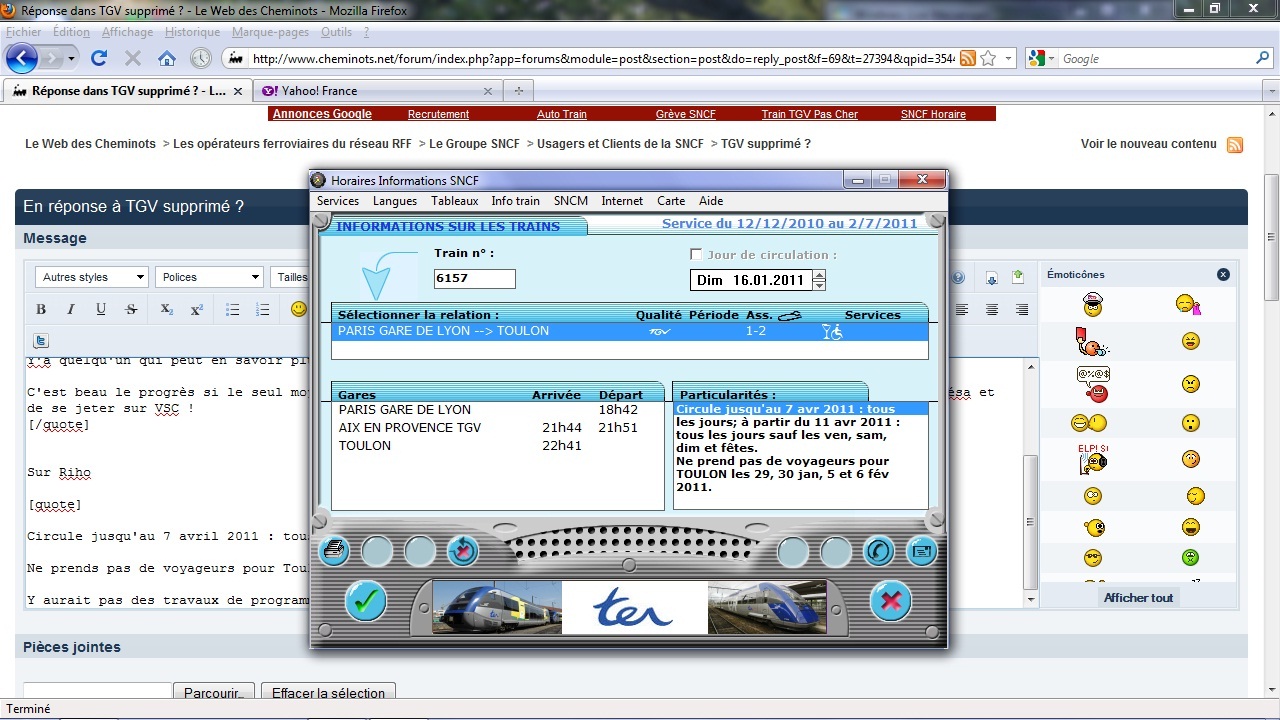Image resolution: width=1280 pixels, height=720 pixels.
Task: Click the Firefox back button
Action: click(x=22, y=58)
